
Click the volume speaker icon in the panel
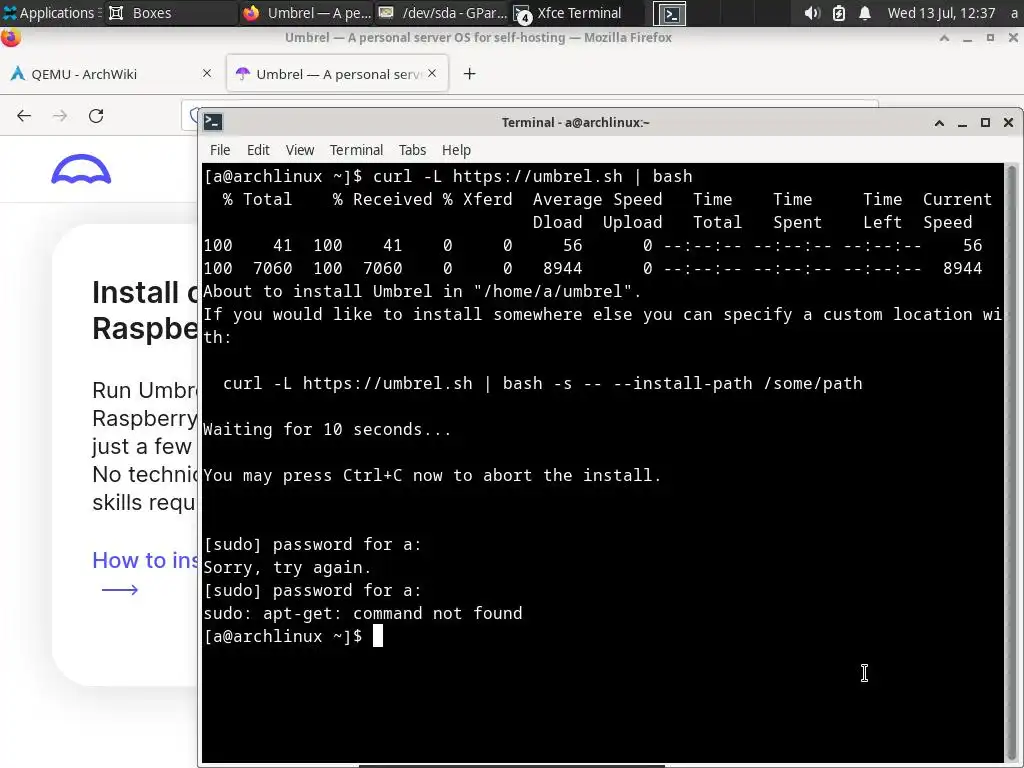click(811, 13)
